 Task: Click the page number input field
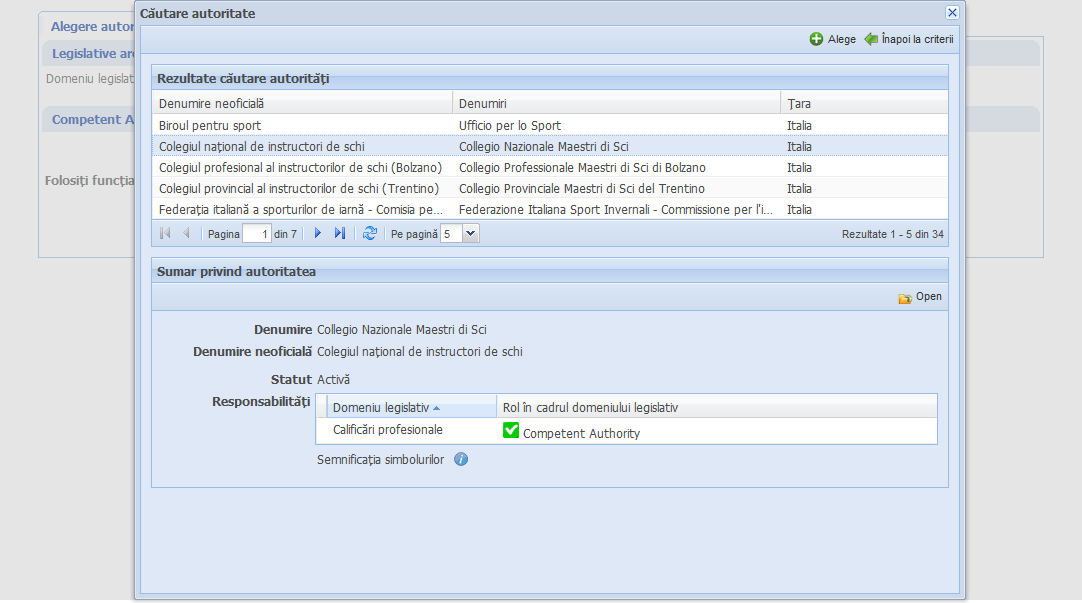pos(257,233)
